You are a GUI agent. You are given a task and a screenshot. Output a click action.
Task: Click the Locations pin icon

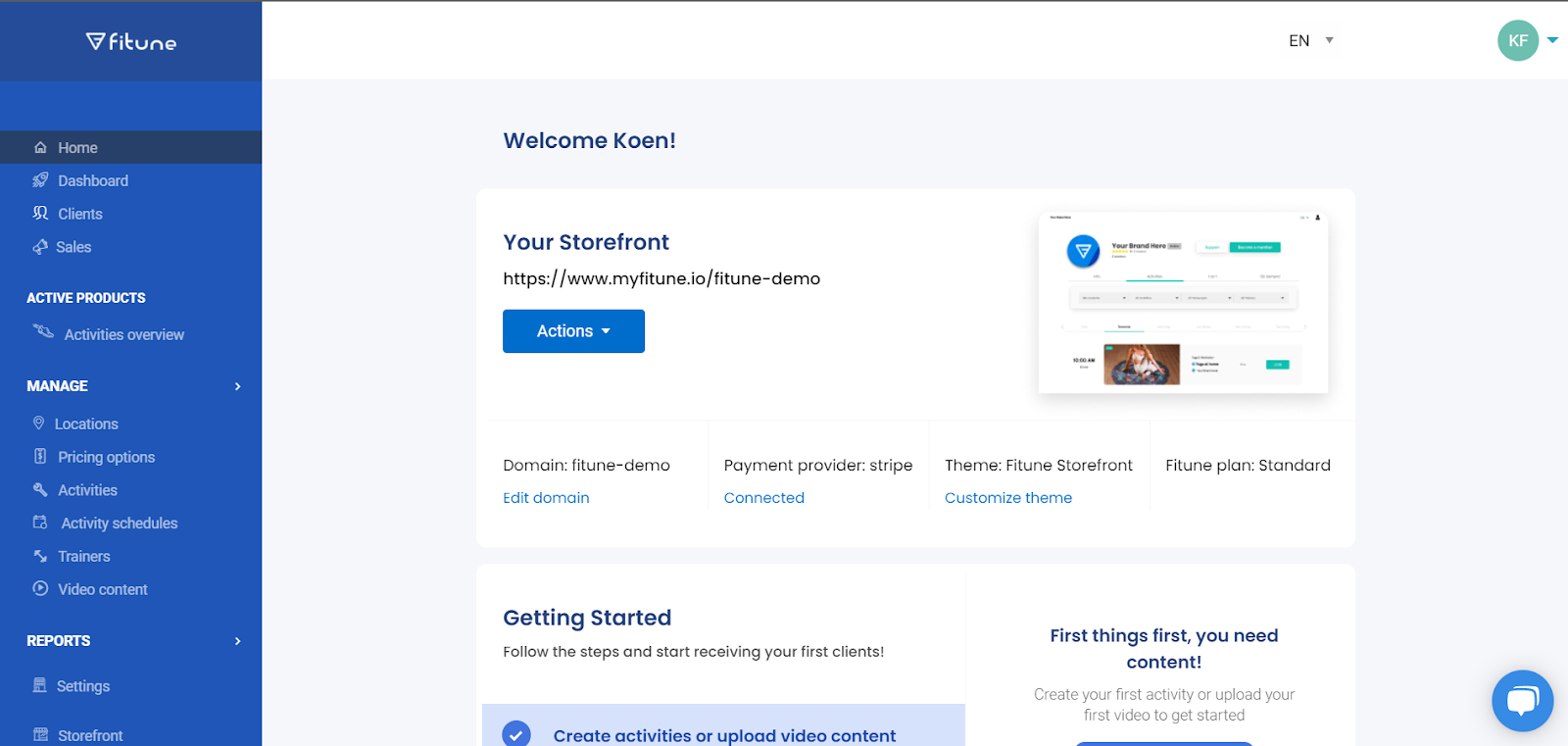39,423
